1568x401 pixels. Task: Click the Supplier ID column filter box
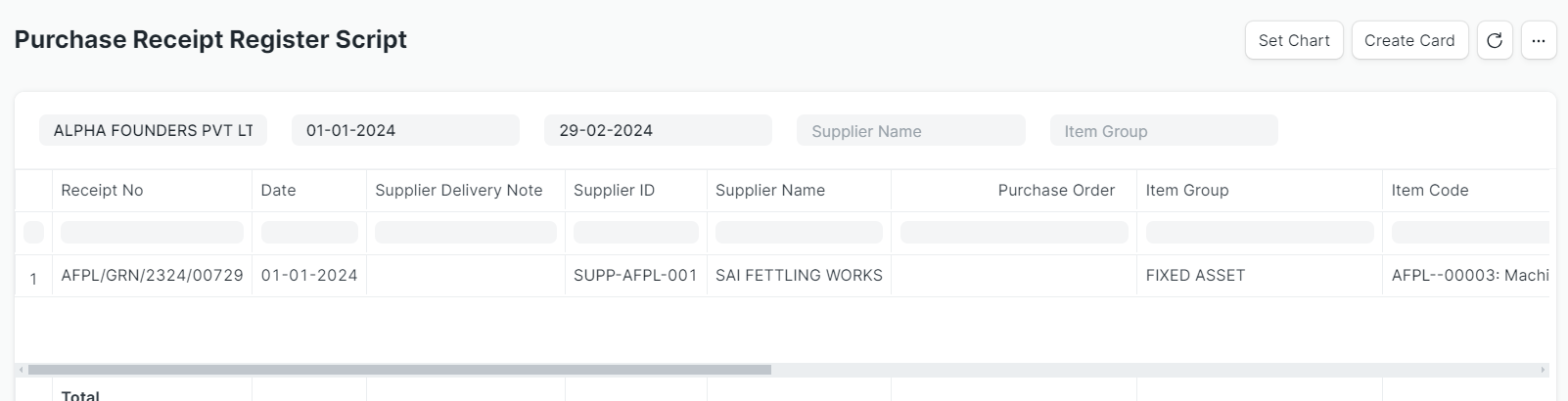point(636,233)
